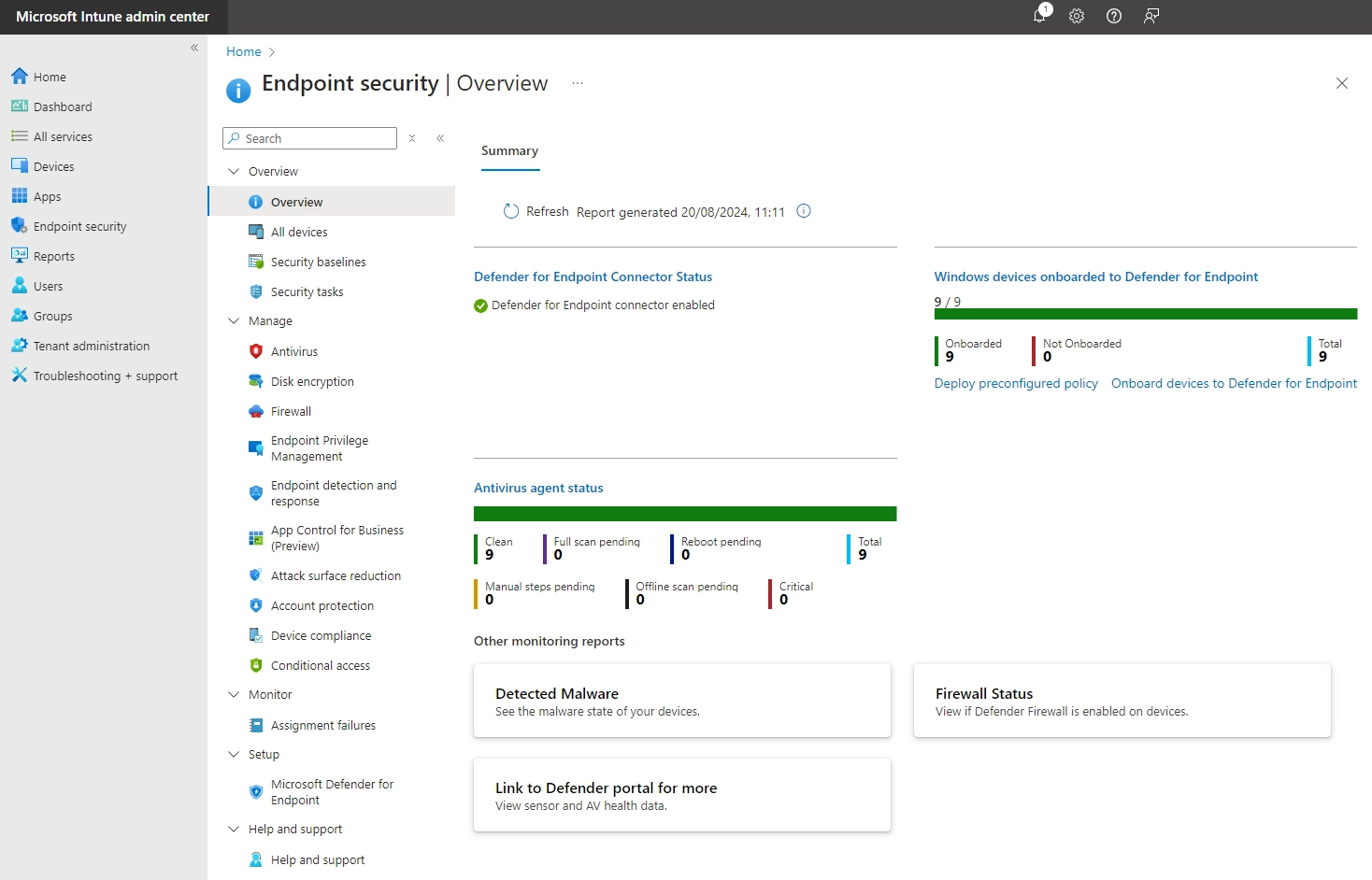Click the Refresh circular arrow icon
This screenshot has width=1372, height=880.
(x=511, y=211)
